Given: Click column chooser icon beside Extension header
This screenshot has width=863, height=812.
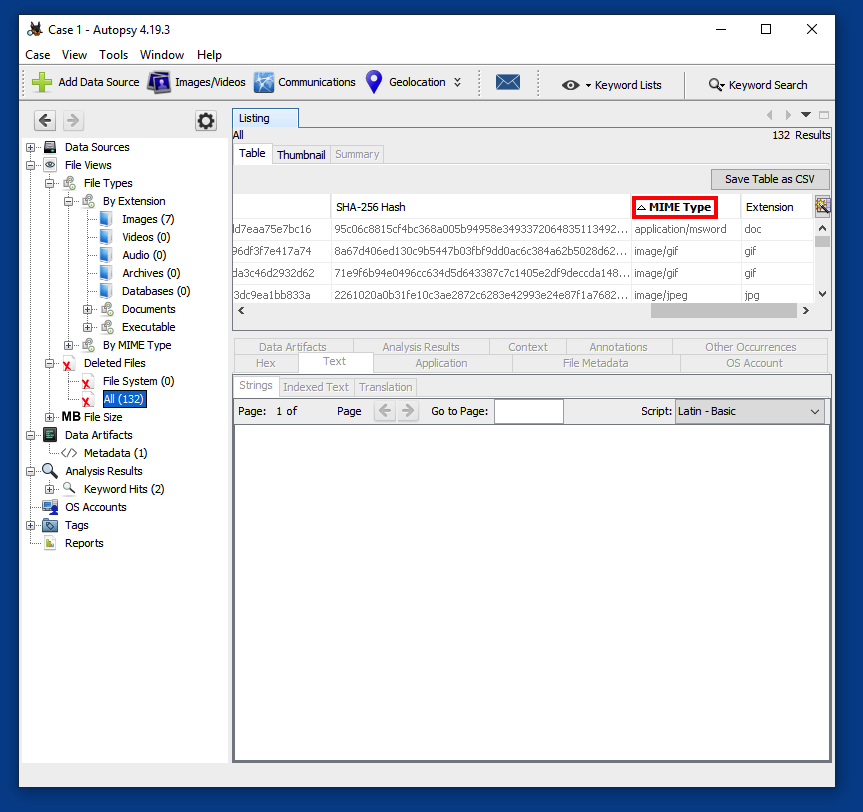Looking at the screenshot, I should 822,207.
